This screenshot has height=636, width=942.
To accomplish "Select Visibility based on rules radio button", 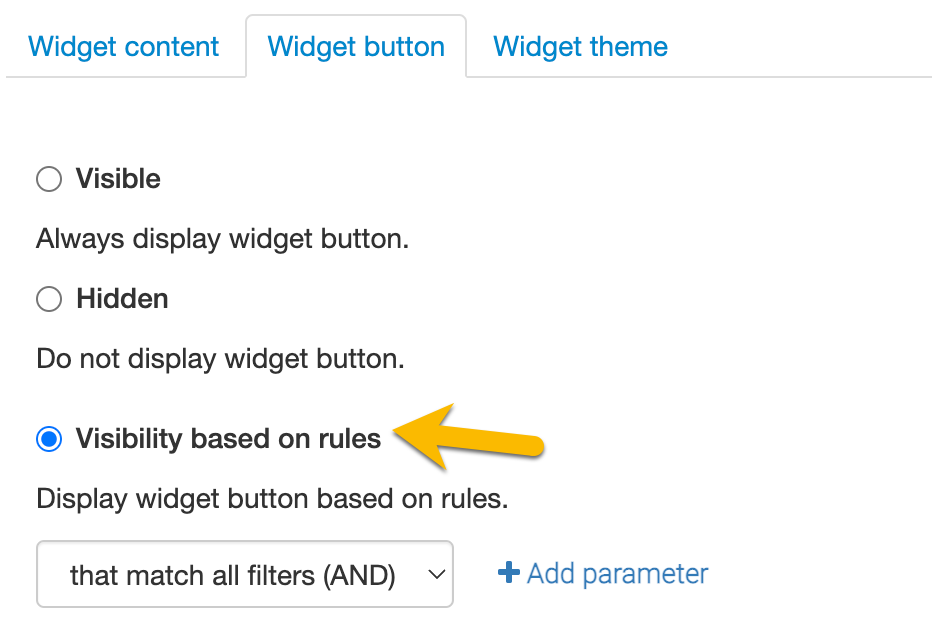I will (x=48, y=439).
